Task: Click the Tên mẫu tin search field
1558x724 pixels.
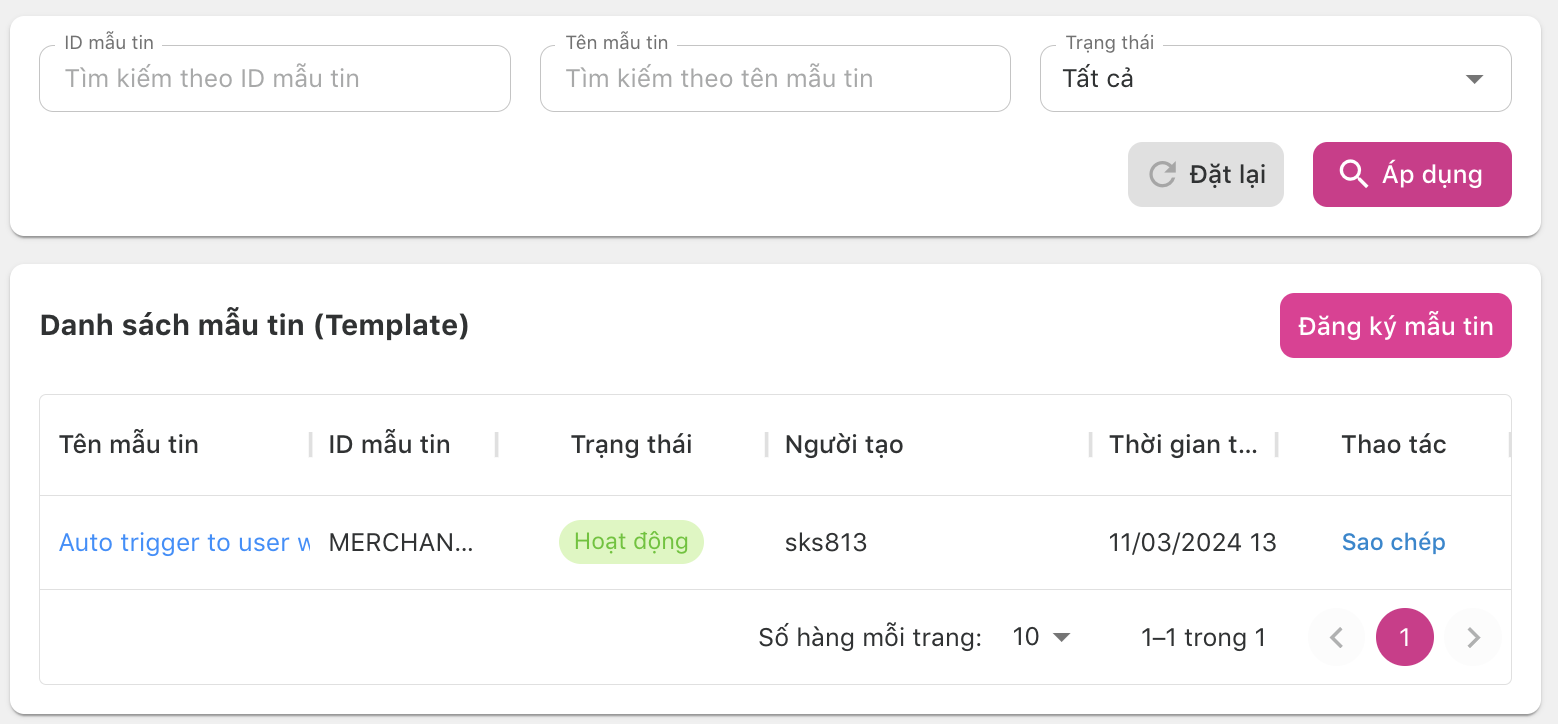Action: (775, 78)
